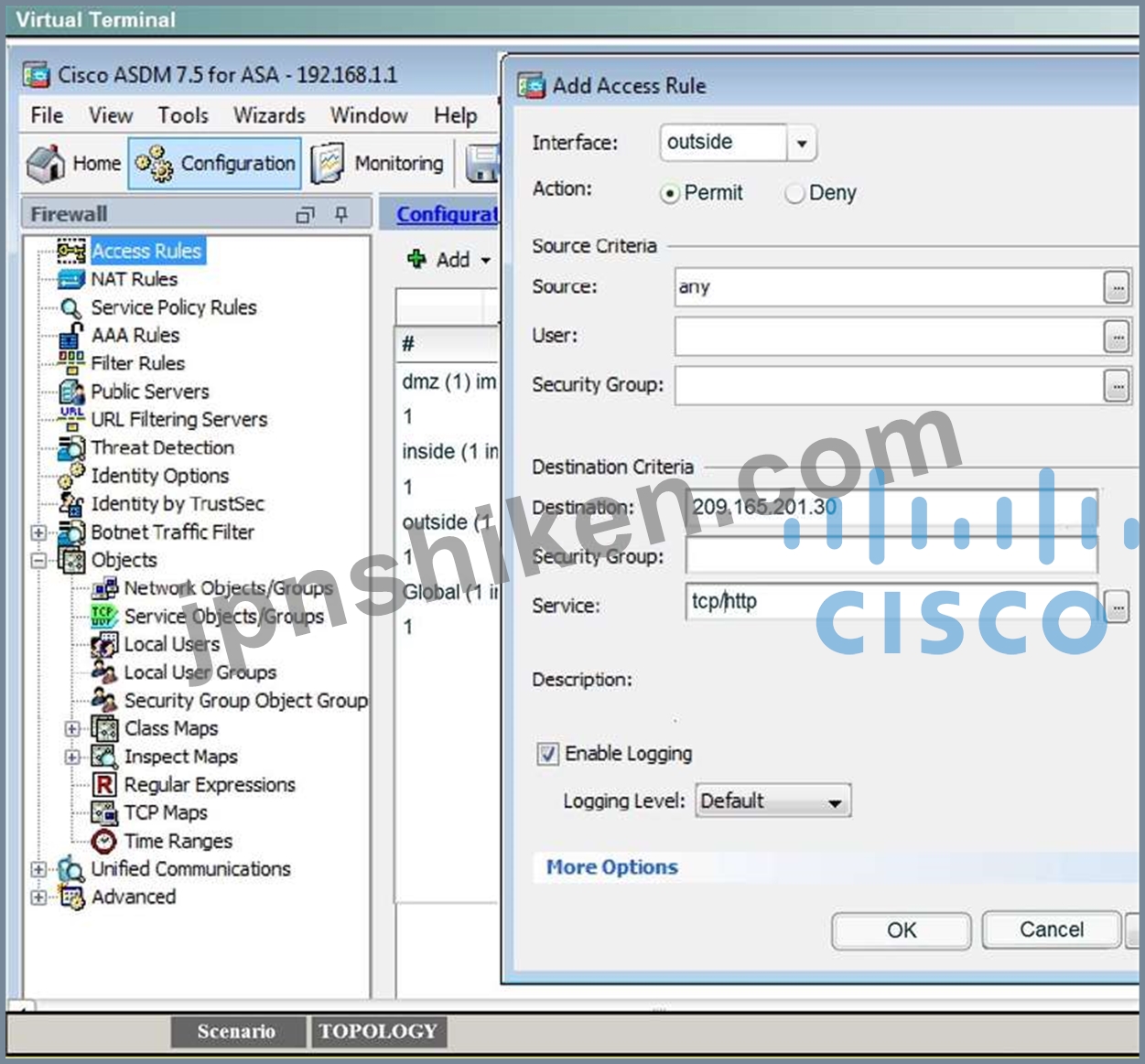Open the Threat Detection icon
Image resolution: width=1145 pixels, height=1064 pixels.
pos(71,447)
